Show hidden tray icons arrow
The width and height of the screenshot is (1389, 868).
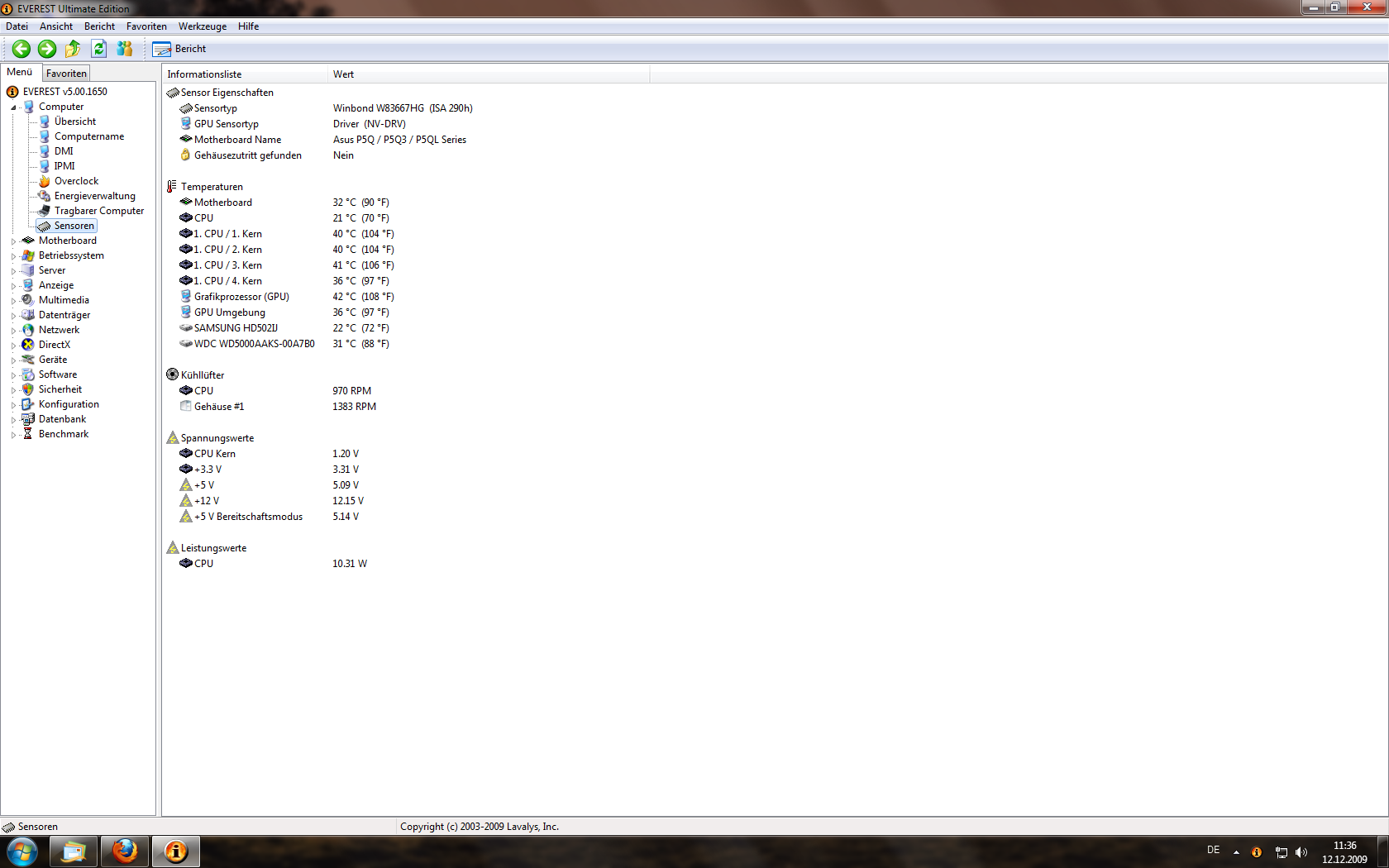pyautogui.click(x=1236, y=852)
